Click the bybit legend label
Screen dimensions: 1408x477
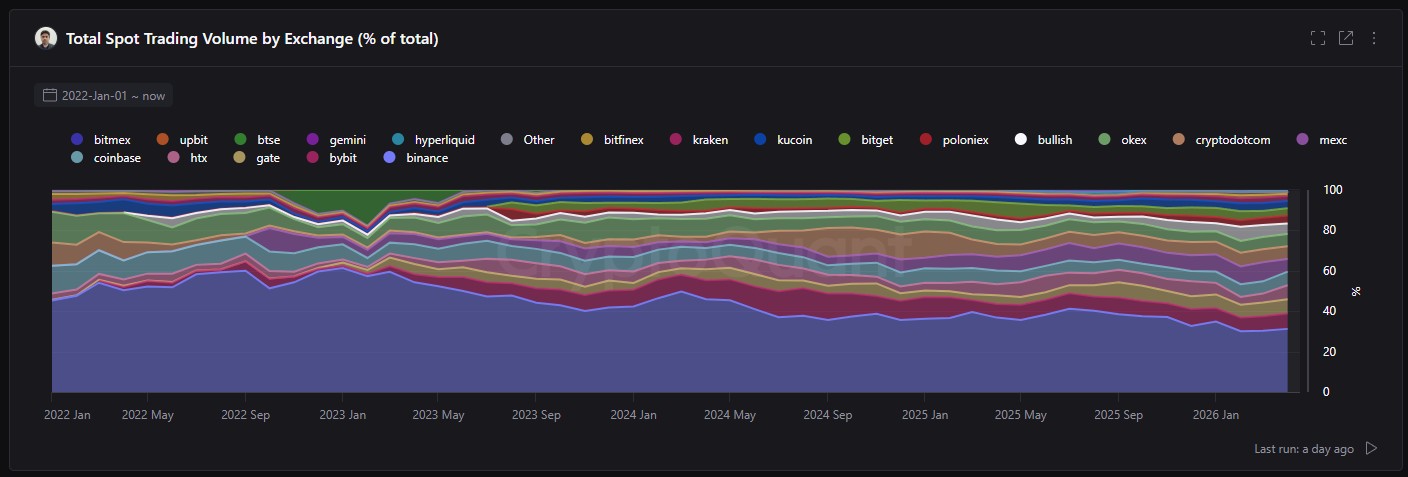(342, 158)
